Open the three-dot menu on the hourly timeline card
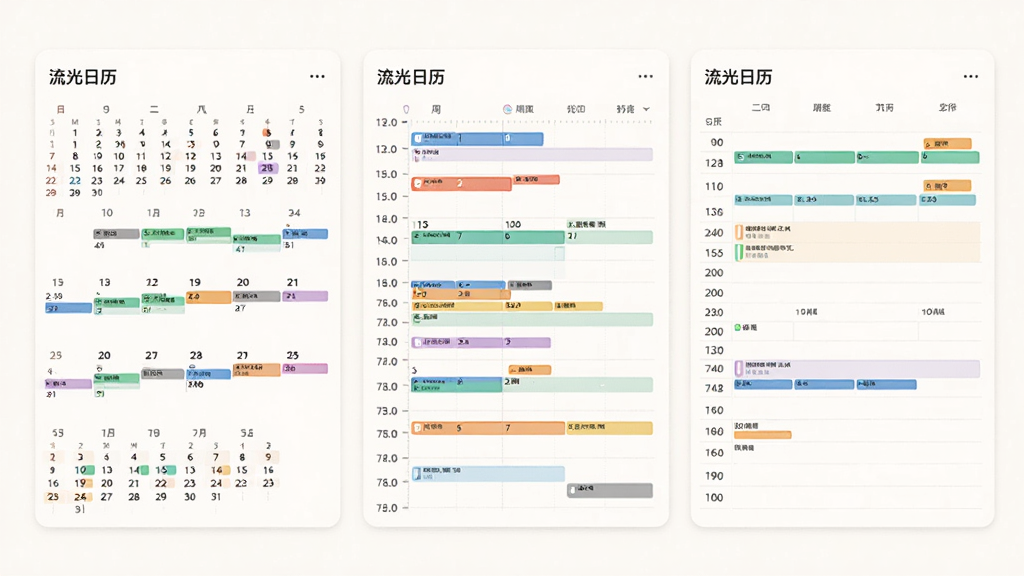This screenshot has height=576, width=1024. pyautogui.click(x=645, y=76)
